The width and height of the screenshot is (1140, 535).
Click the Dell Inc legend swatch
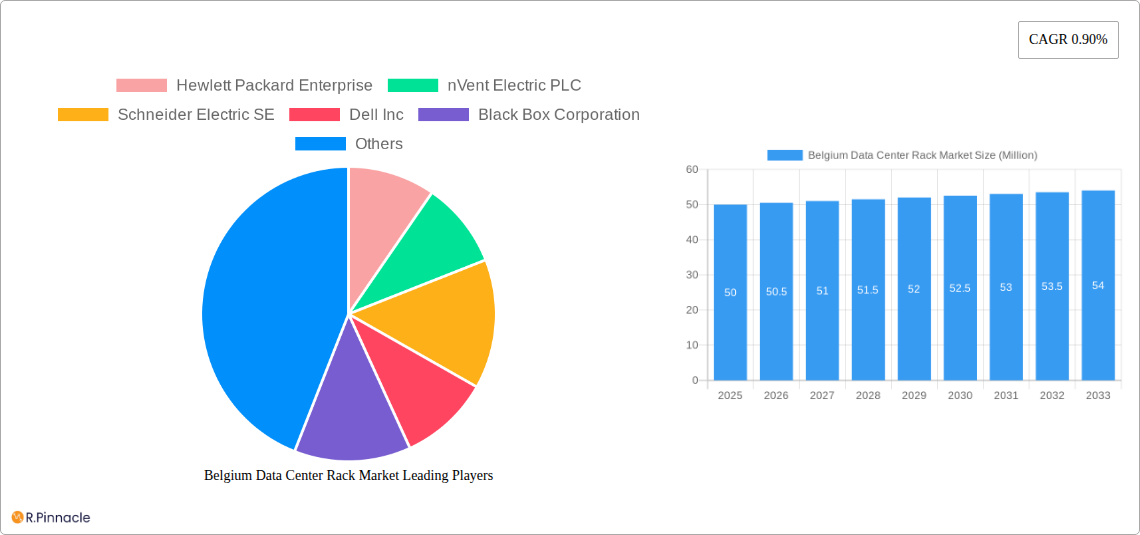pyautogui.click(x=314, y=115)
